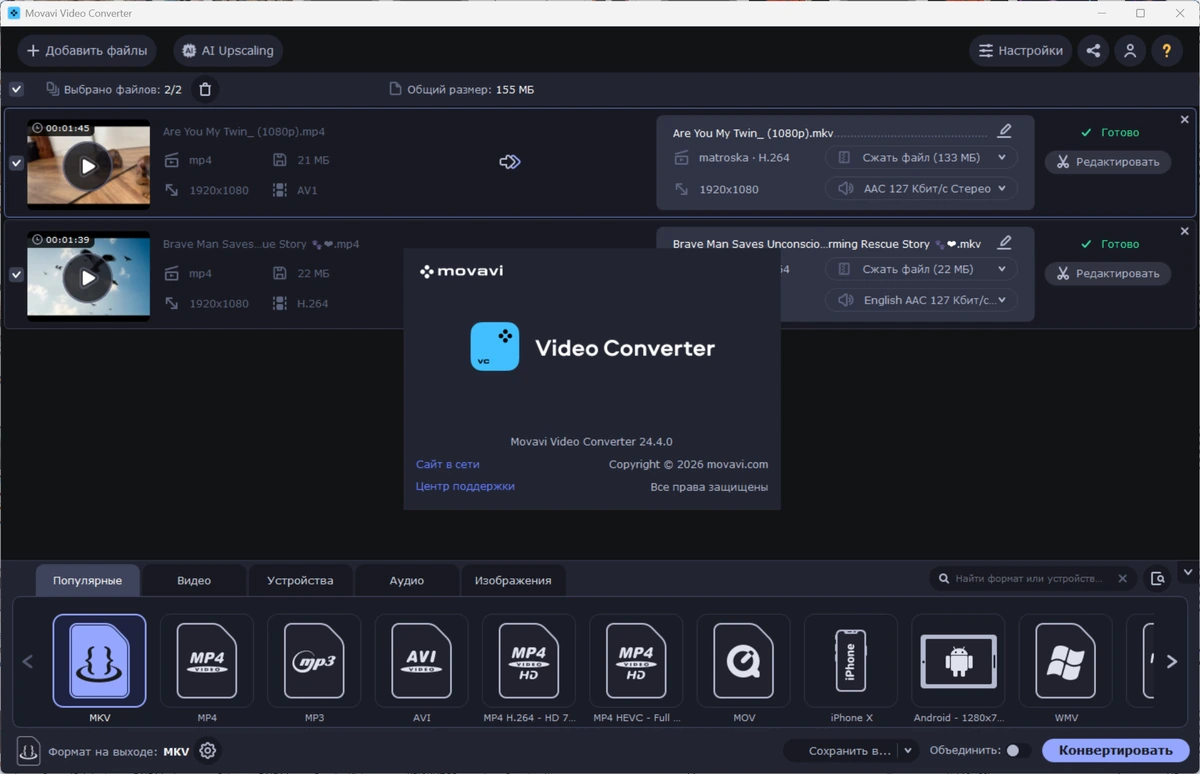Open English AAC 127 Кбит/с audio dropdown

point(921,300)
